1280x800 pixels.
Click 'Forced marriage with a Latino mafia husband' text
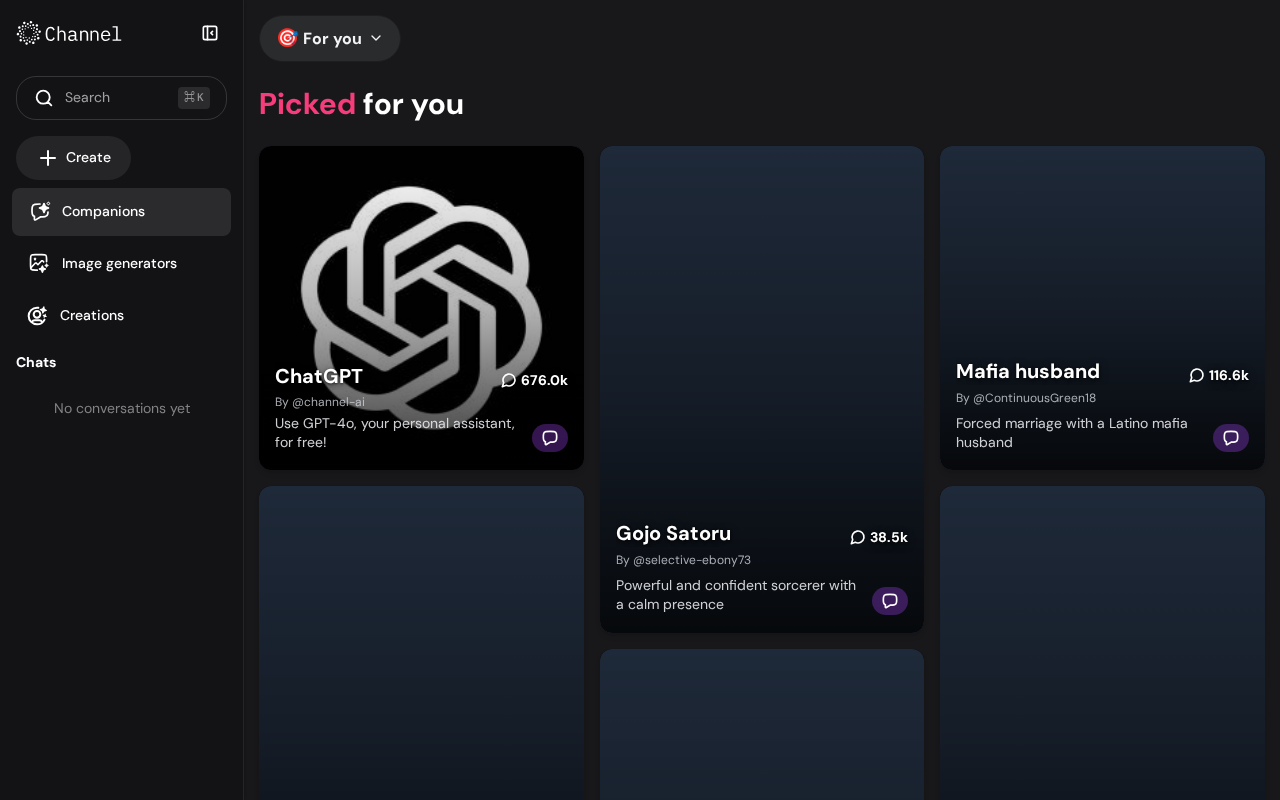tap(1072, 433)
